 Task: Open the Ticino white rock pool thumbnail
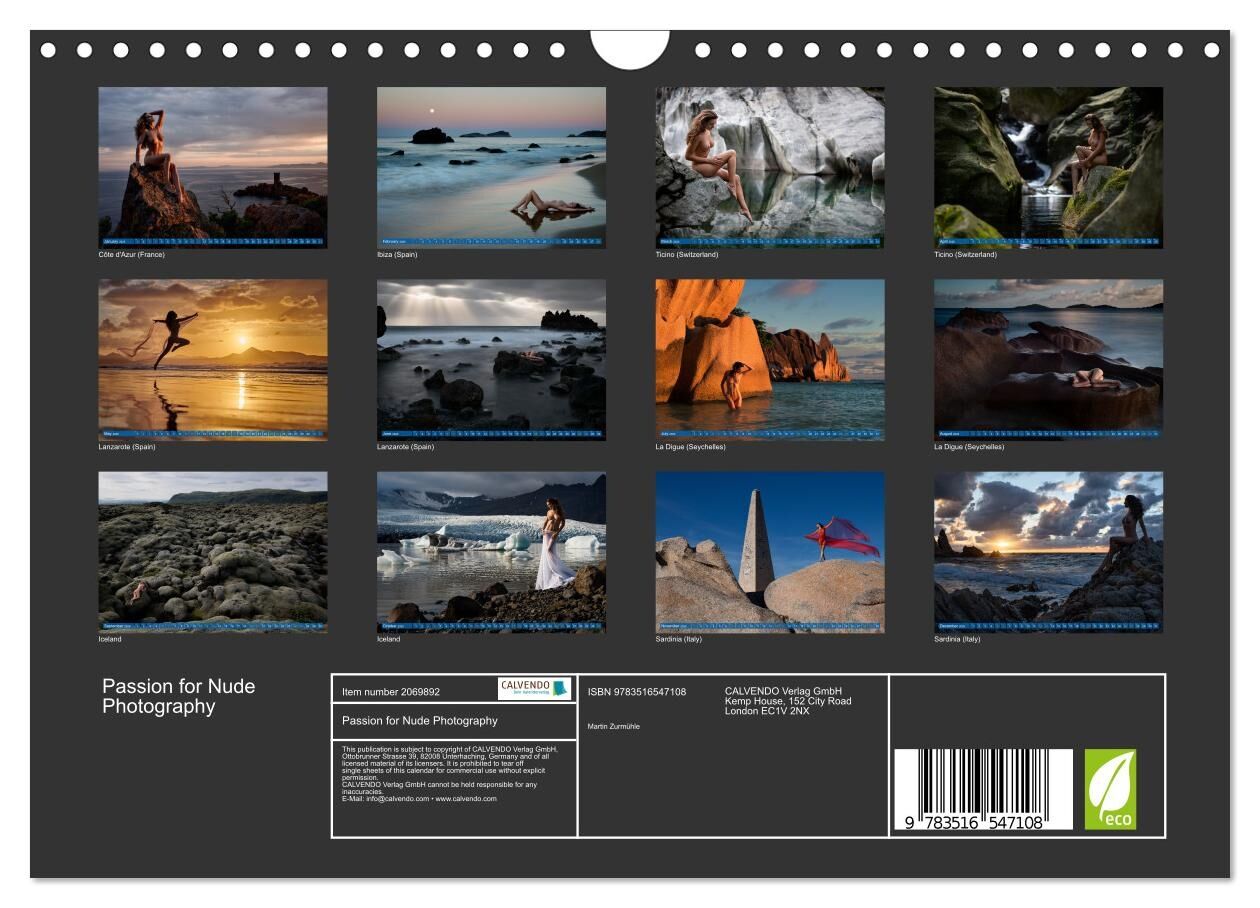(x=770, y=167)
